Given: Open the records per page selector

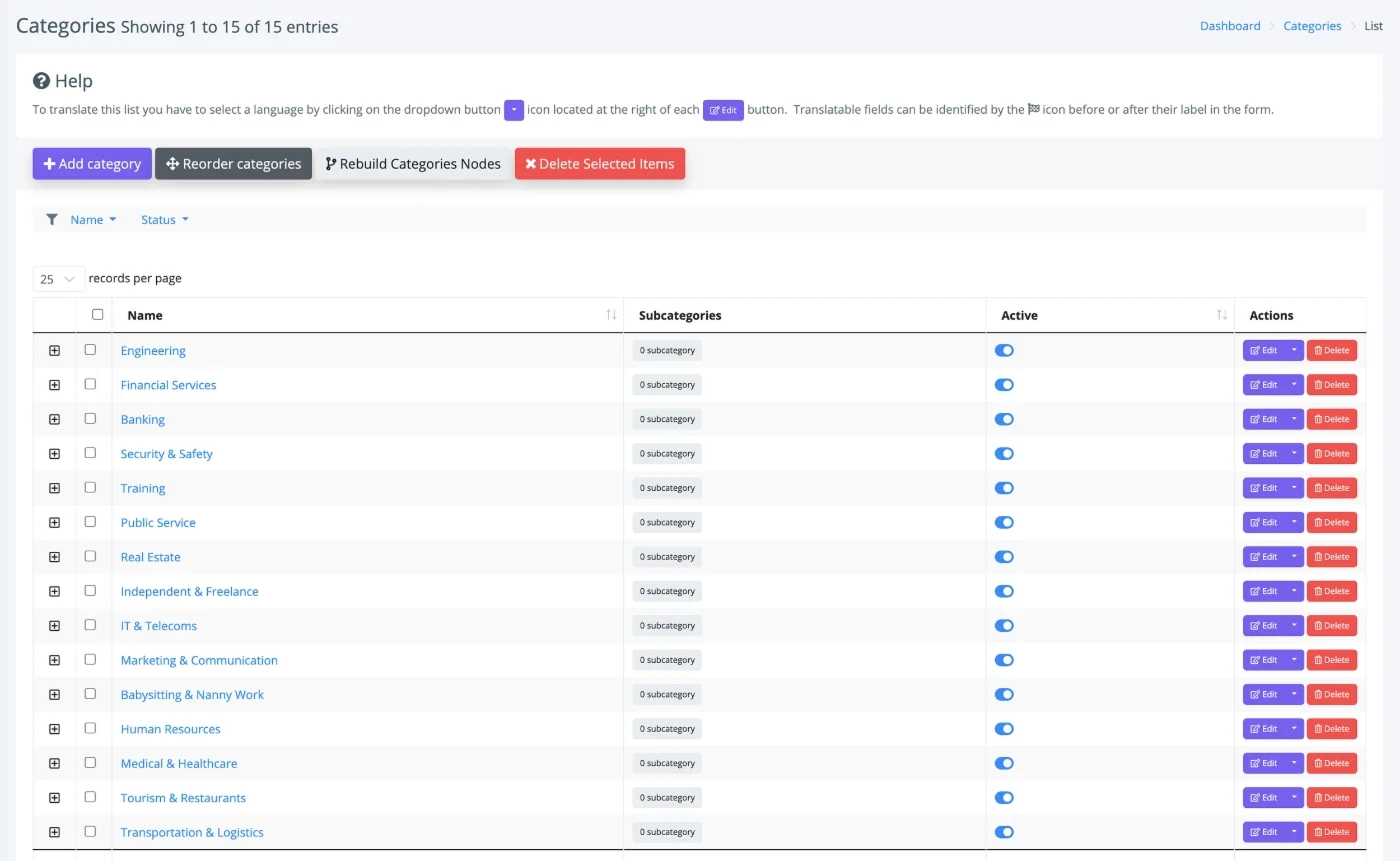Looking at the screenshot, I should click(x=59, y=279).
